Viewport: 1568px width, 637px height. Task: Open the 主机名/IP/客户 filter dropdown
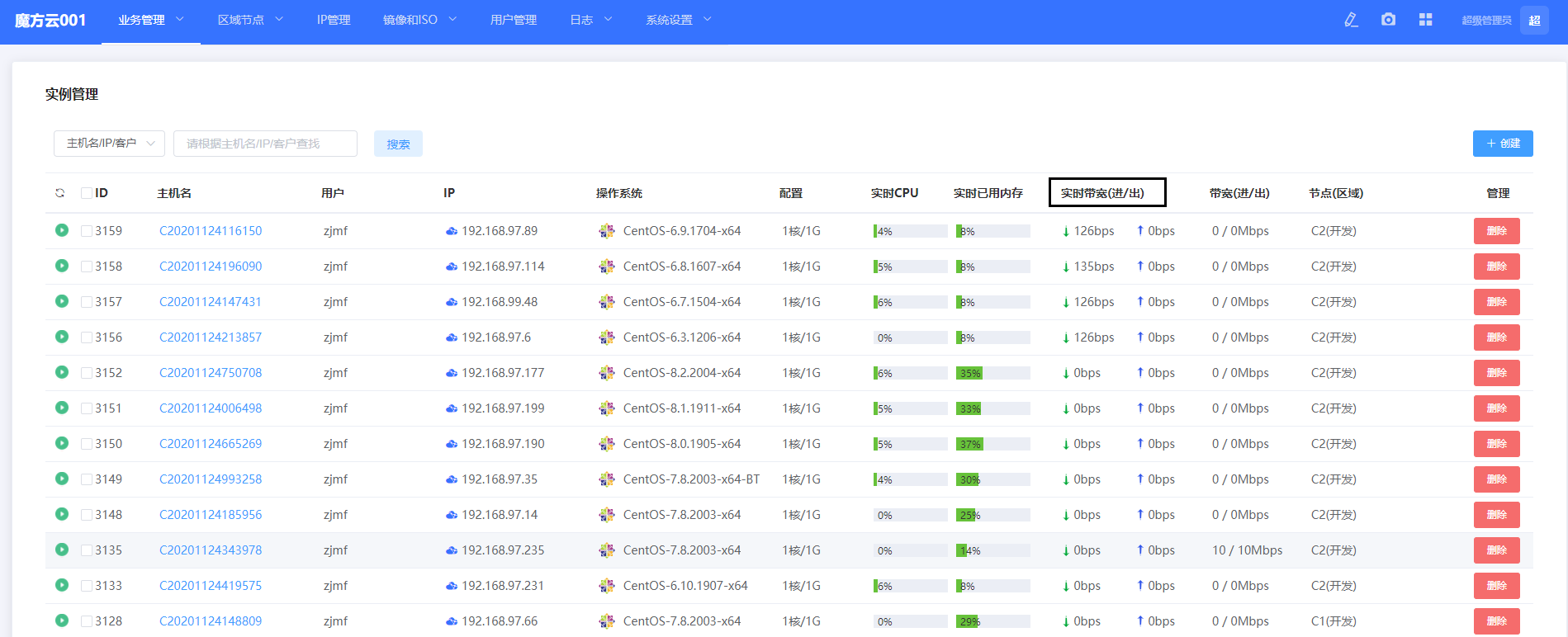coord(109,144)
